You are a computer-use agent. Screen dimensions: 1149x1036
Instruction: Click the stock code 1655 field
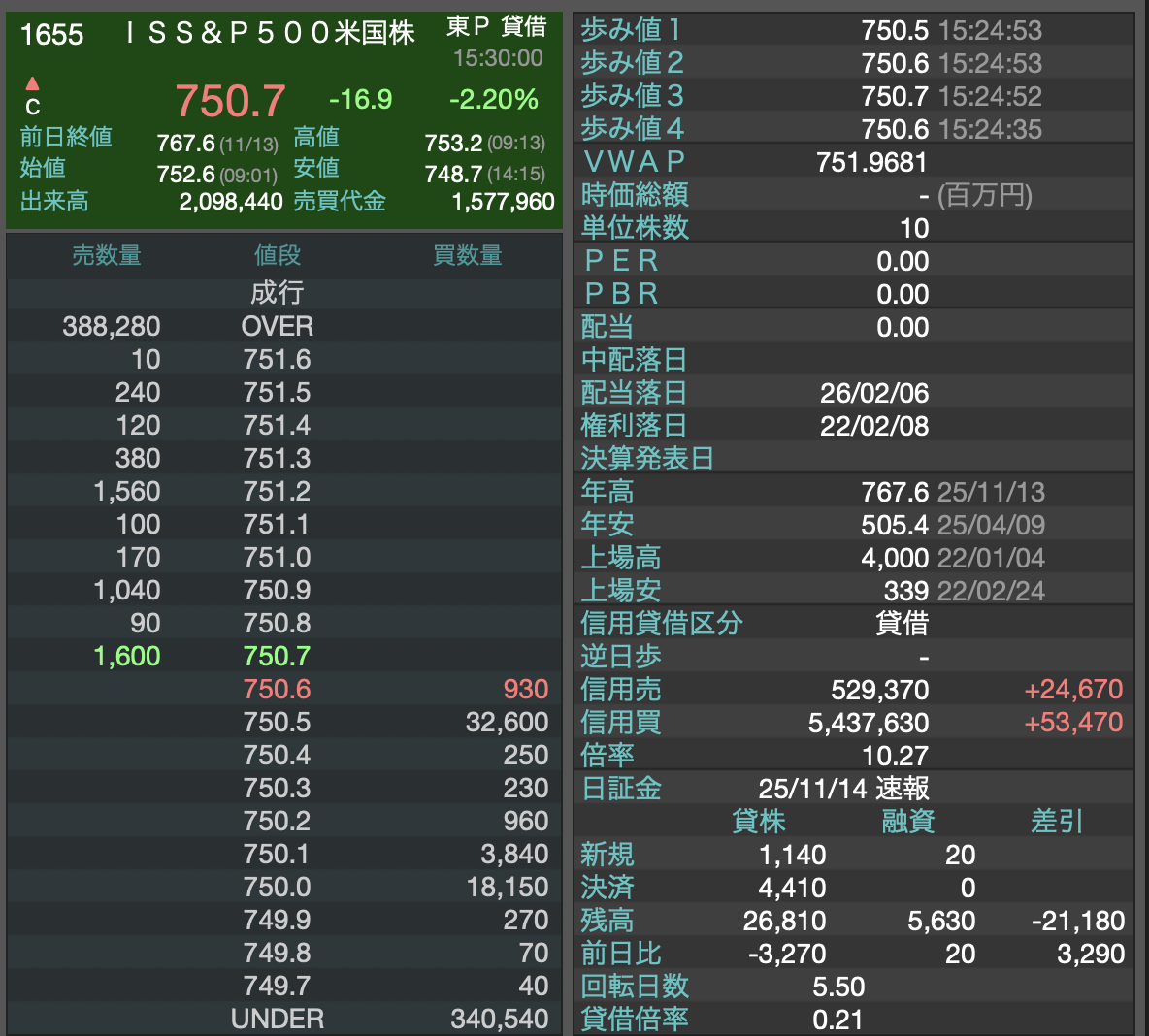pos(52,35)
